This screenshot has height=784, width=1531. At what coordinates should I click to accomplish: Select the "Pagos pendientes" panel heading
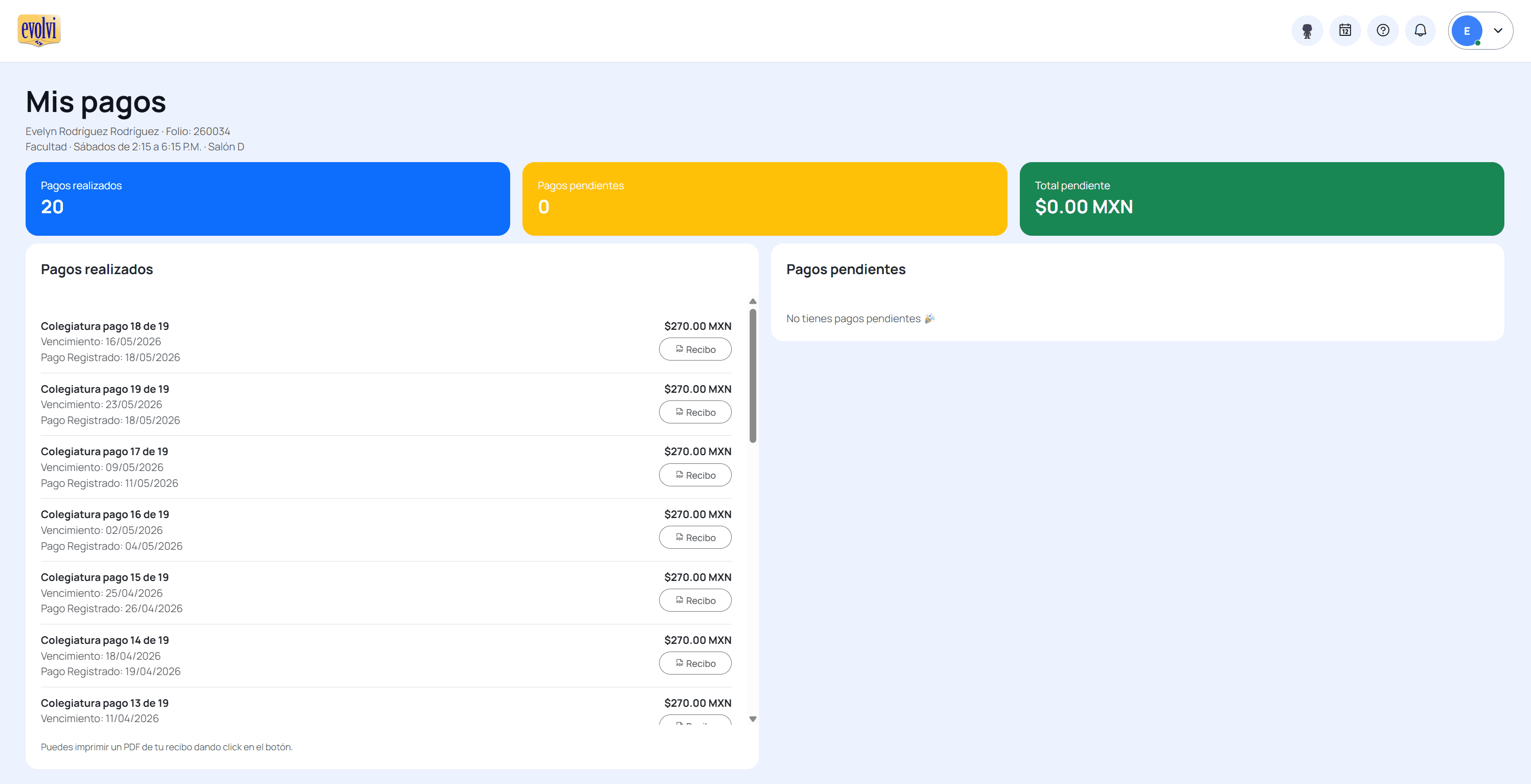point(846,270)
